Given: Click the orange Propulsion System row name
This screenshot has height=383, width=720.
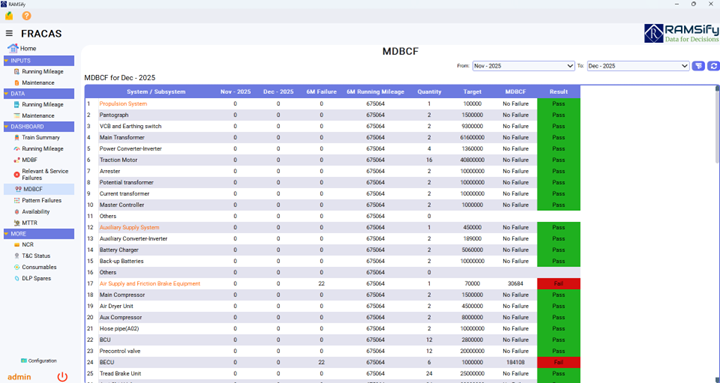Looking at the screenshot, I should (x=123, y=104).
